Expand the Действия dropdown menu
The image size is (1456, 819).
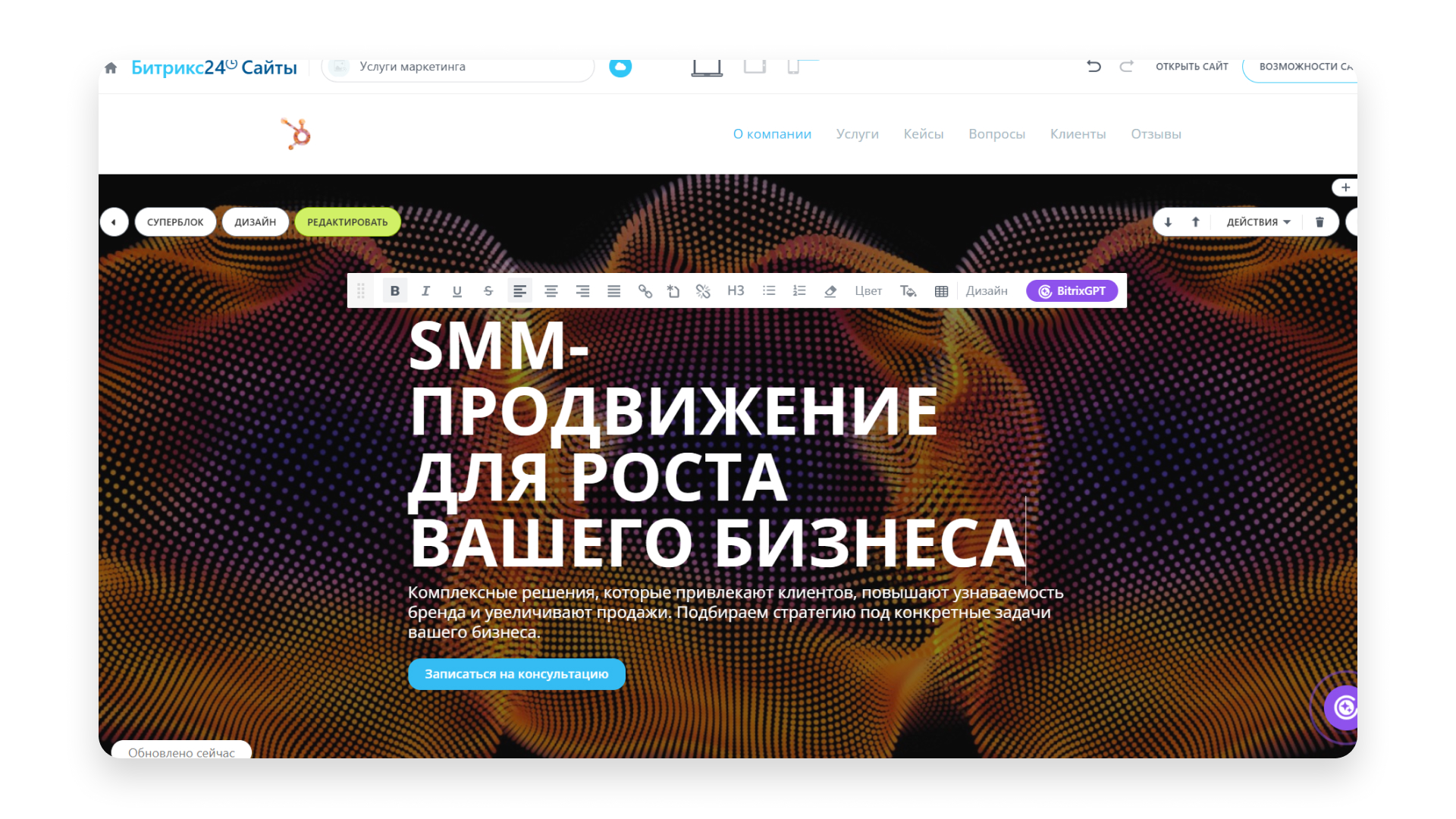point(1258,222)
